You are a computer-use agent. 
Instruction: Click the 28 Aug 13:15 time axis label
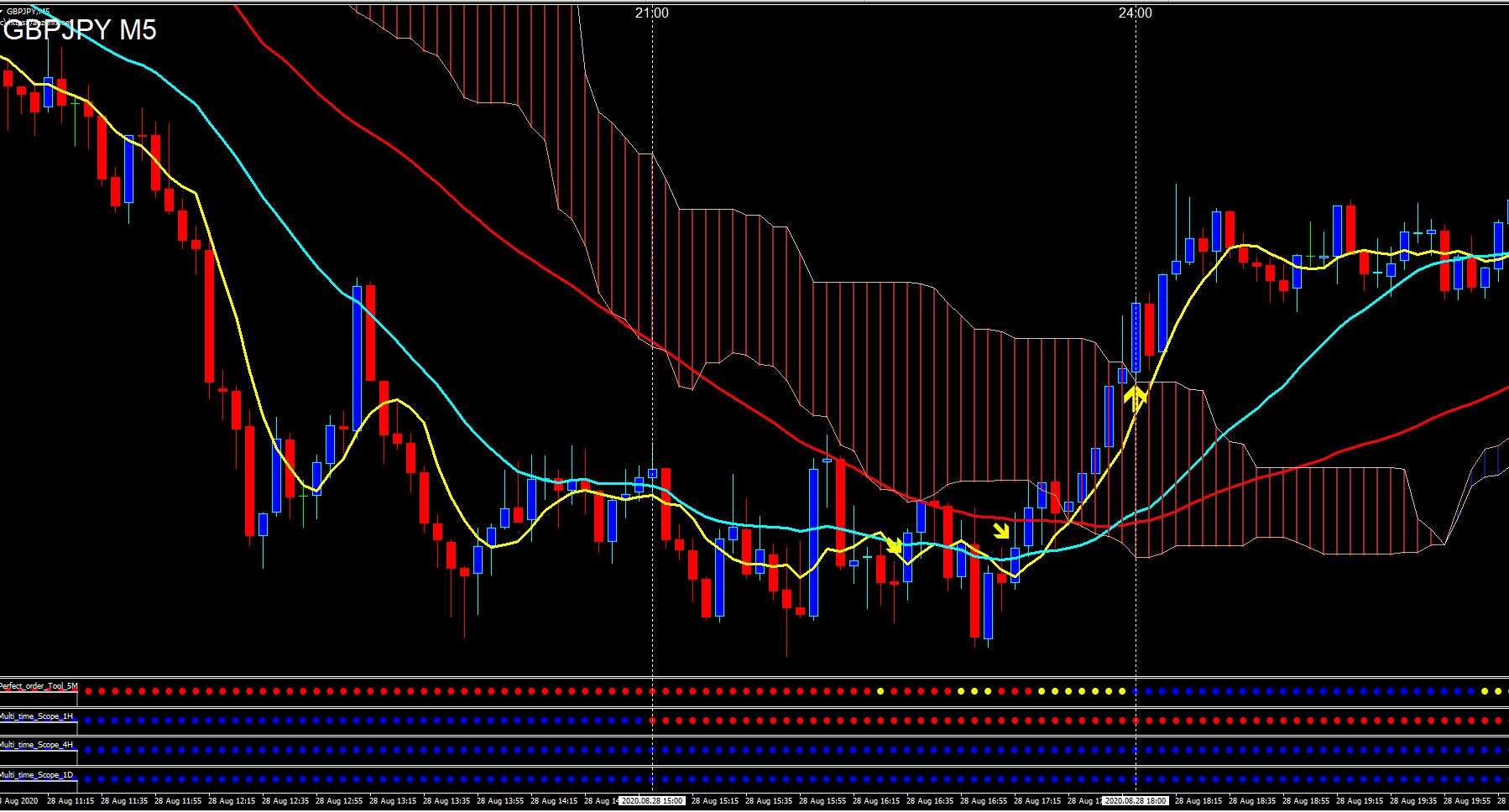tap(393, 801)
